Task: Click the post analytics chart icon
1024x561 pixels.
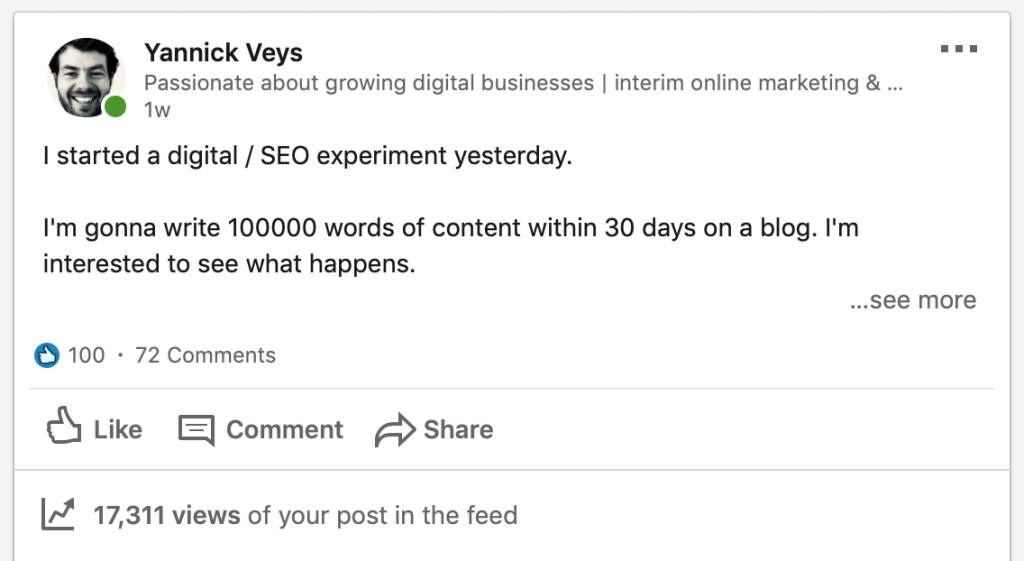Action: 58,514
